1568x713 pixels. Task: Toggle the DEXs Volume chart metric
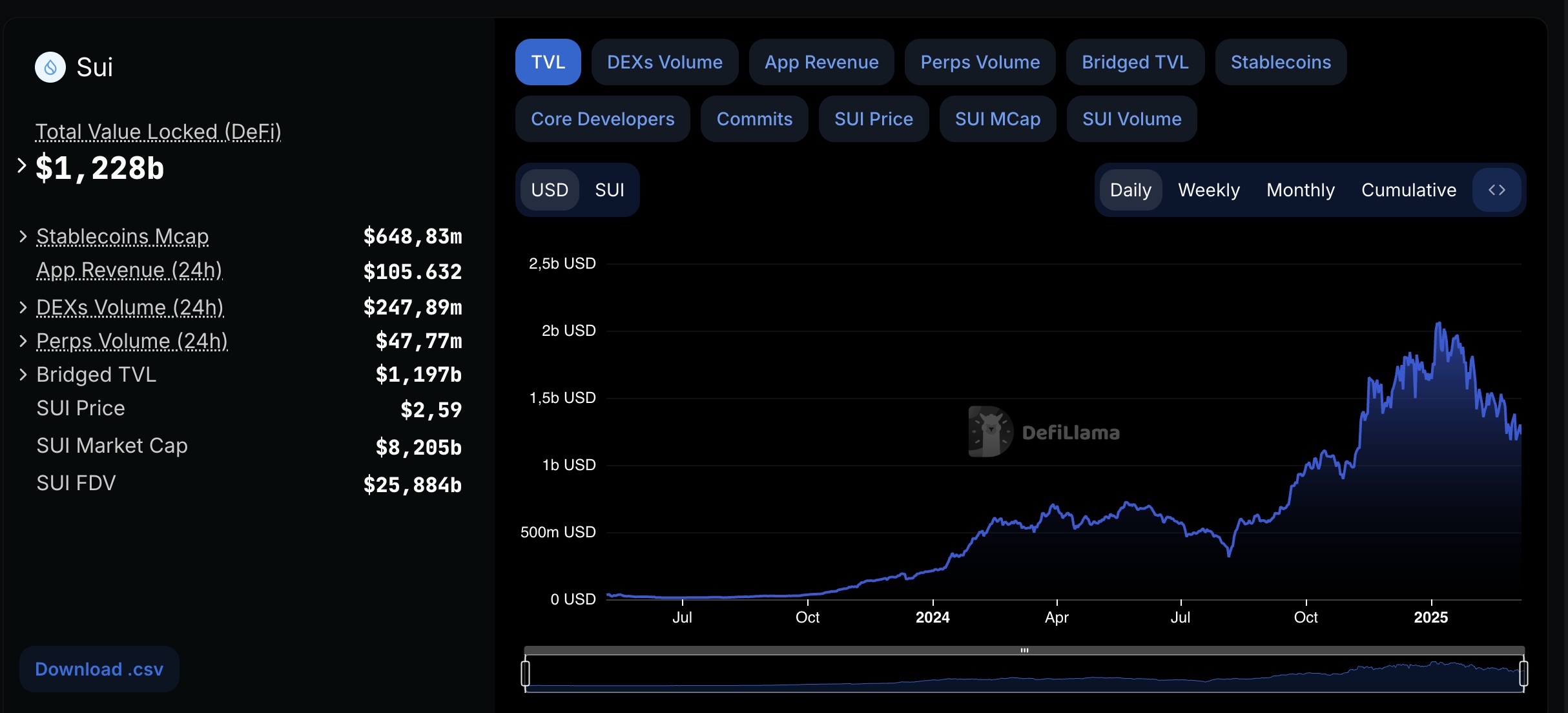tap(665, 62)
